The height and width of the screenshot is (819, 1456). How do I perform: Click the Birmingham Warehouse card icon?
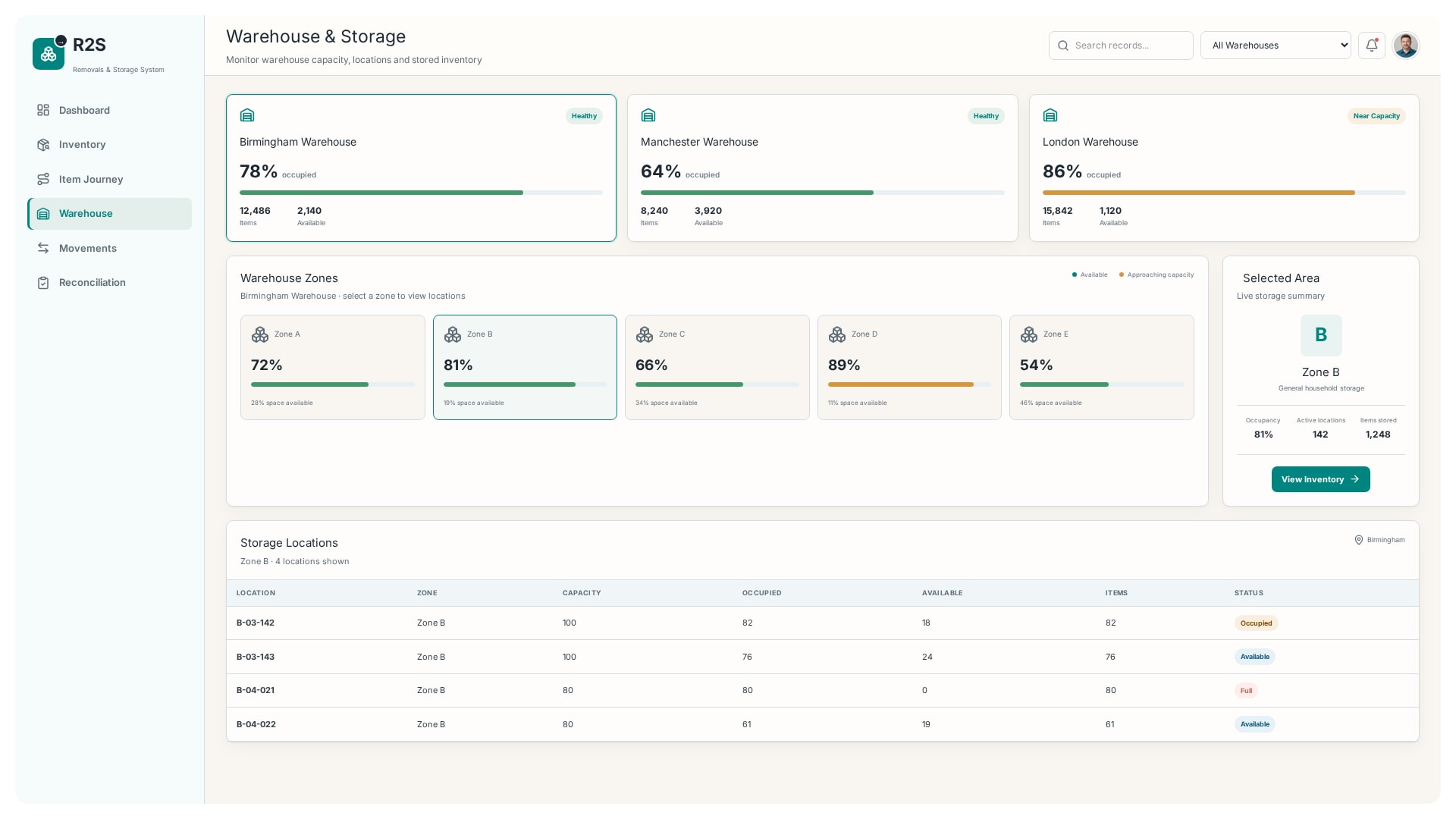pos(247,115)
